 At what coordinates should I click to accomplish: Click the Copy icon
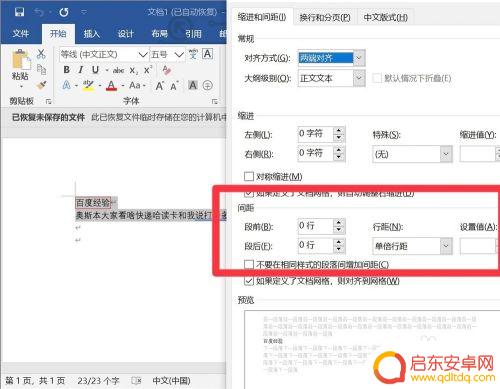tap(41, 70)
